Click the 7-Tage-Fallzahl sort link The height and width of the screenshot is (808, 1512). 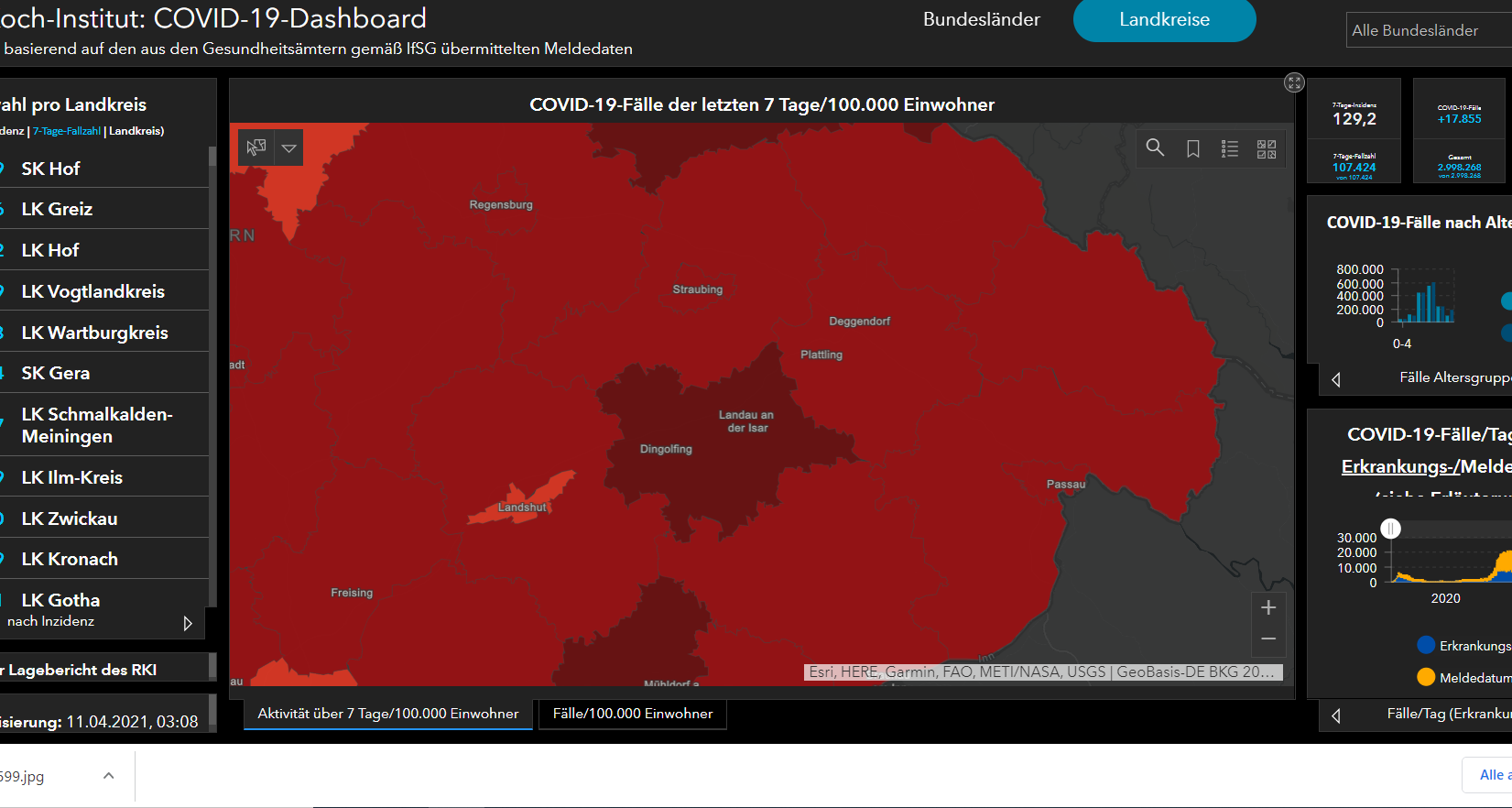point(67,131)
